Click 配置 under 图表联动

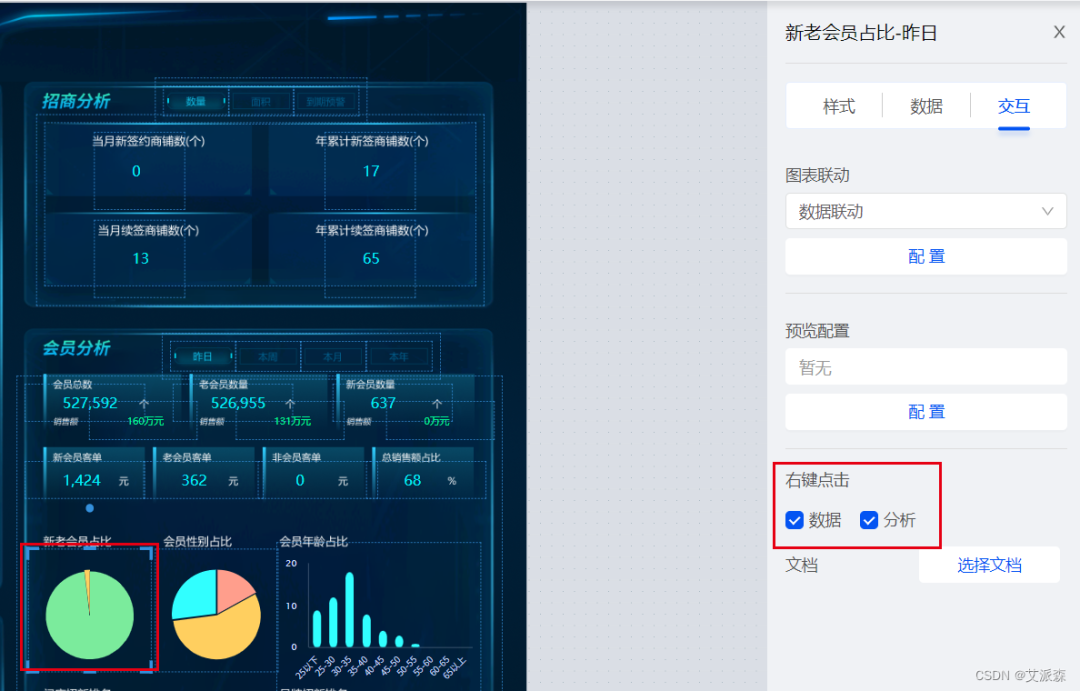click(925, 256)
